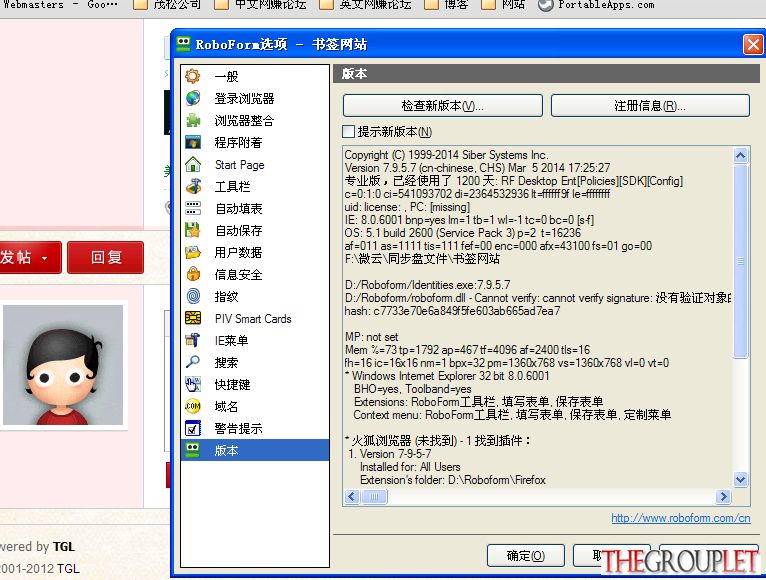
Task: Click the 程序附着 icon
Action: click(x=193, y=142)
